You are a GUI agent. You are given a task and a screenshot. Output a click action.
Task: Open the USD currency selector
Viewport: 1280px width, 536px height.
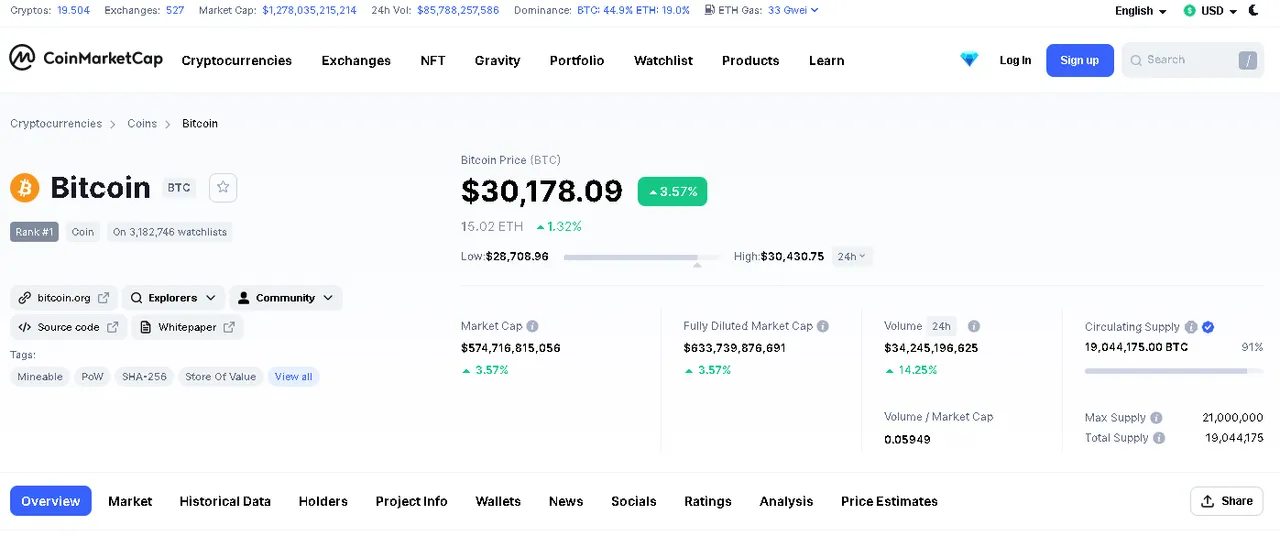coord(1210,11)
